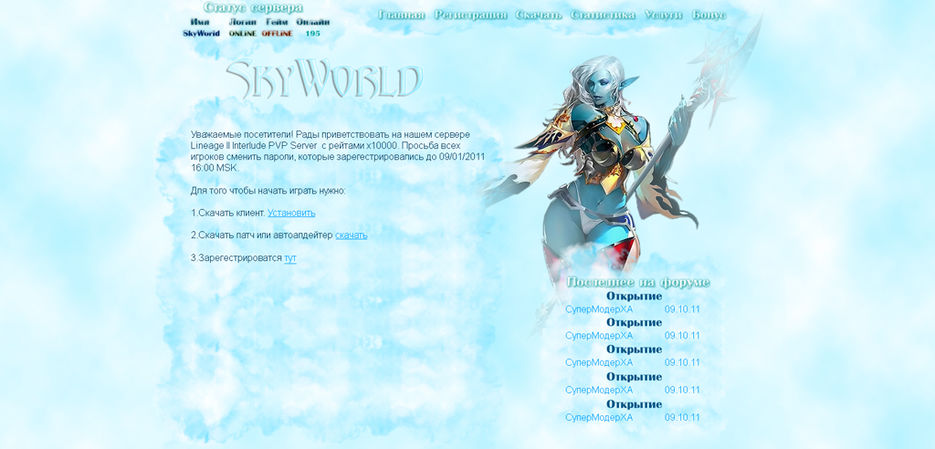The width and height of the screenshot is (935, 449).
Task: Open the Услуги menu item
Action: click(664, 15)
